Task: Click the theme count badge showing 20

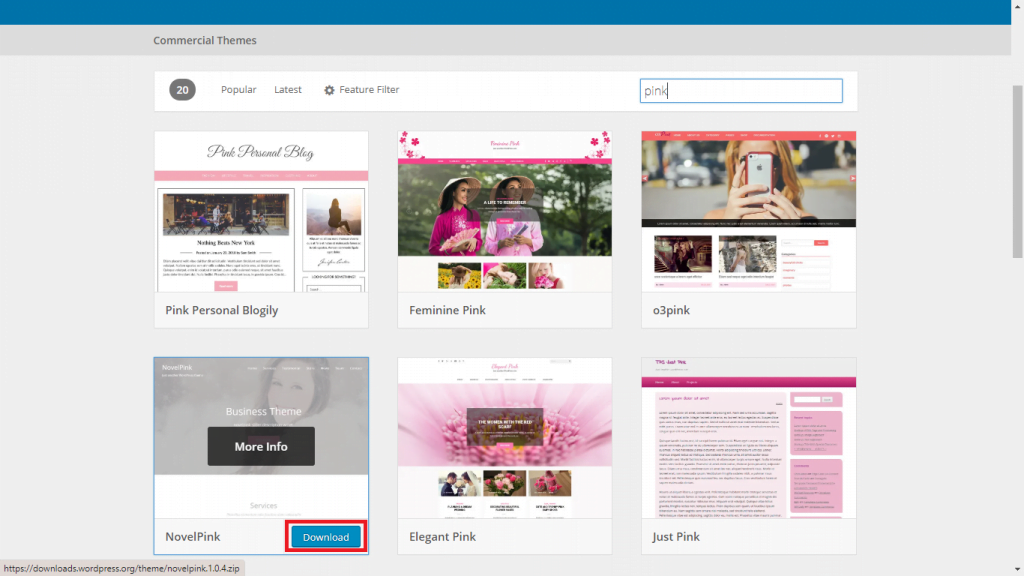Action: tap(181, 89)
